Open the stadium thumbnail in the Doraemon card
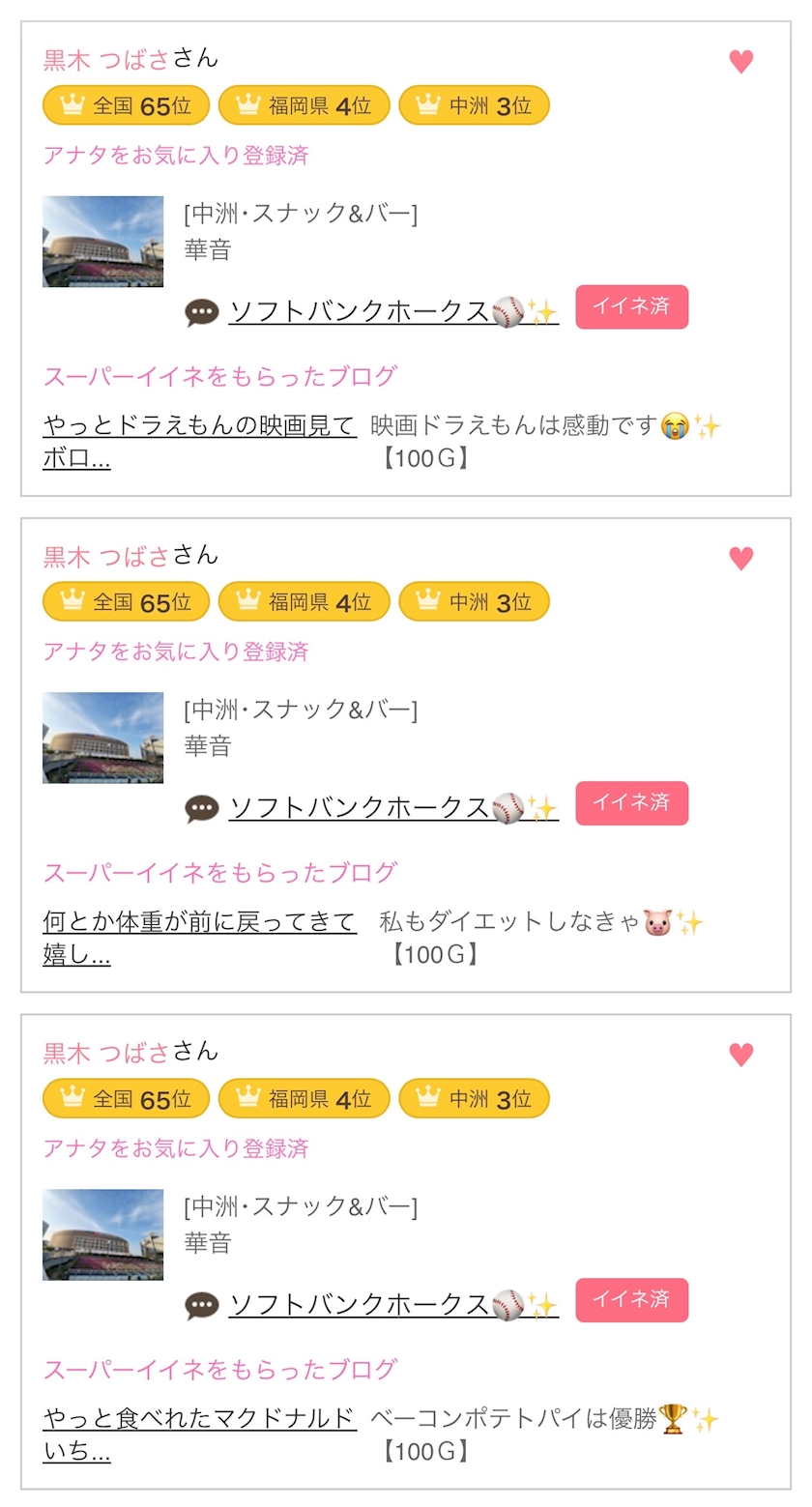Image resolution: width=812 pixels, height=1507 pixels. coord(102,242)
